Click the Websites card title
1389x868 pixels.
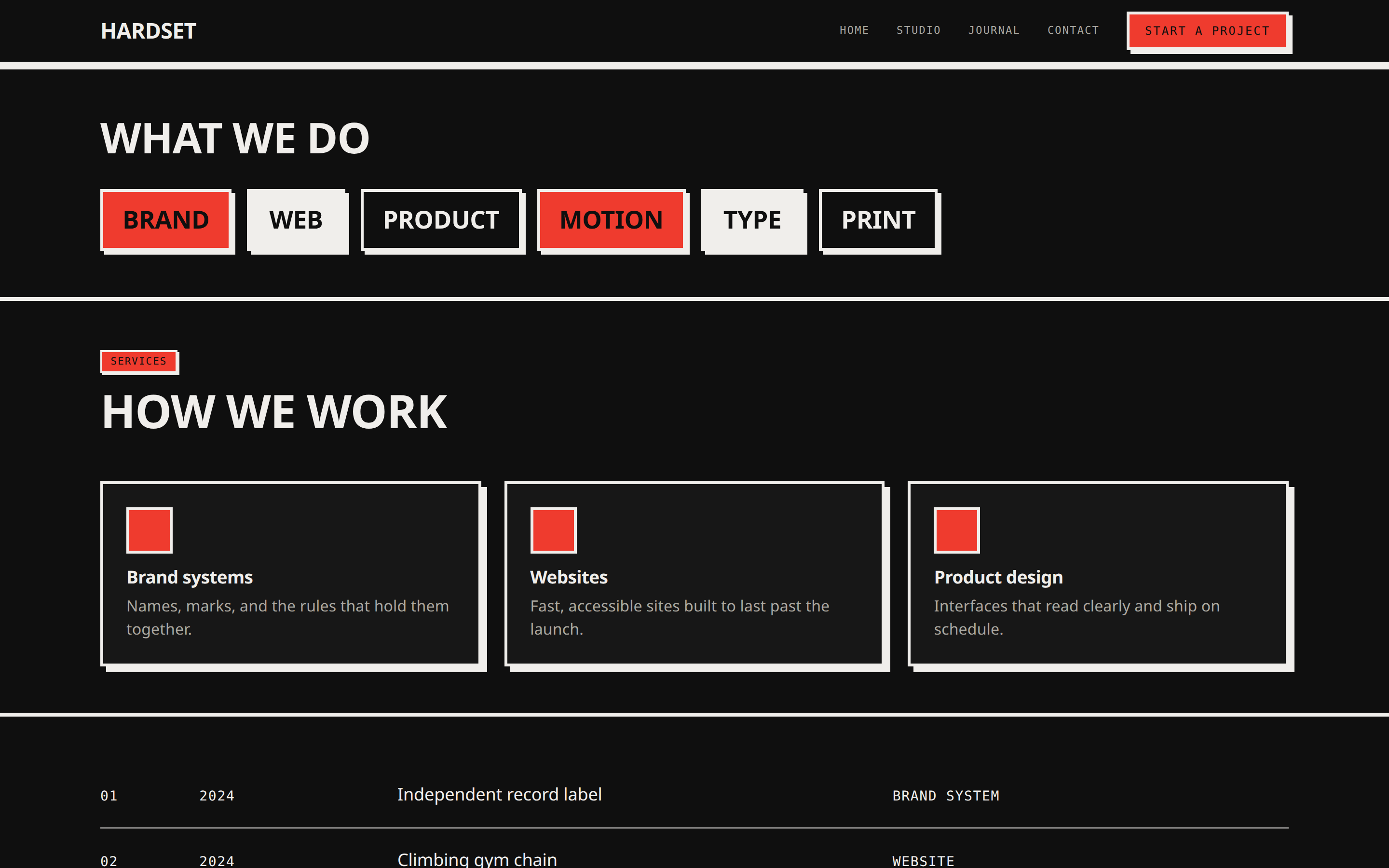[x=569, y=578]
